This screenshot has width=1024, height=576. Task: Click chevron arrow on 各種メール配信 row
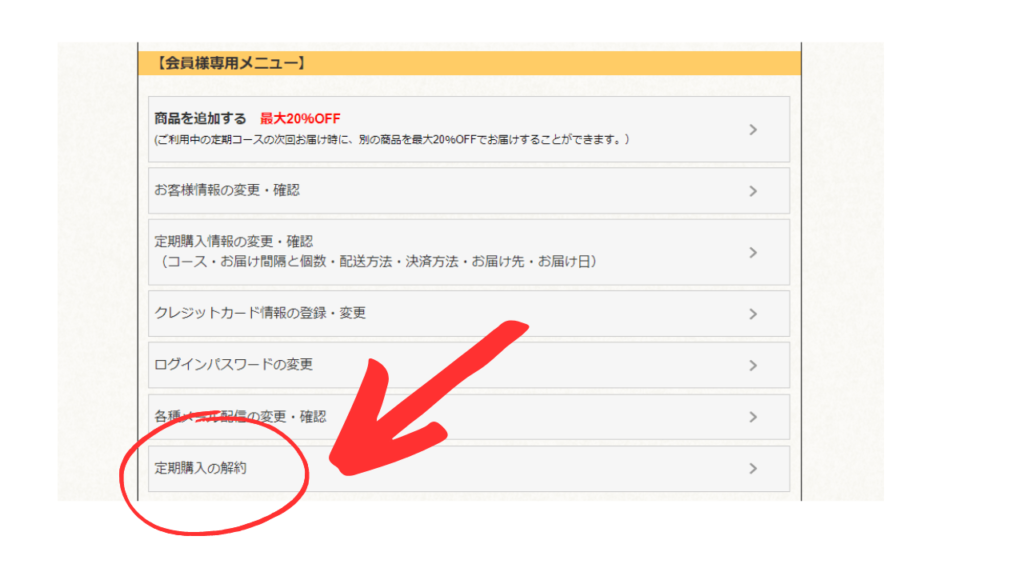(x=753, y=417)
